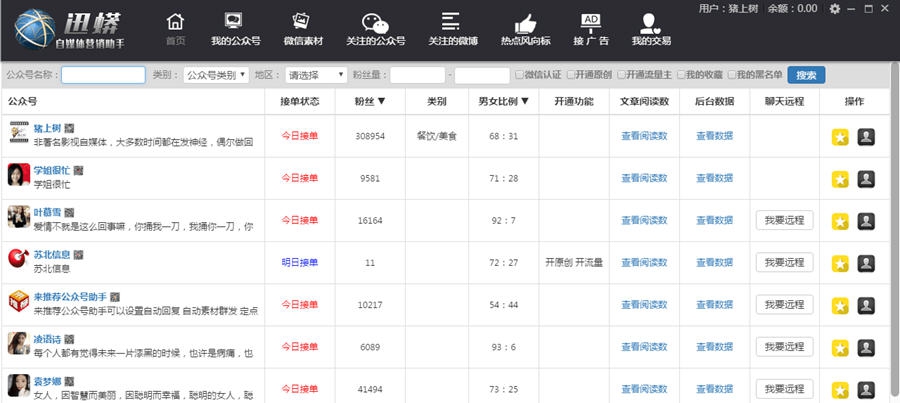Image resolution: width=900 pixels, height=403 pixels.
Task: Click the 凌语诗 avatar thumbnail
Action: 19,343
